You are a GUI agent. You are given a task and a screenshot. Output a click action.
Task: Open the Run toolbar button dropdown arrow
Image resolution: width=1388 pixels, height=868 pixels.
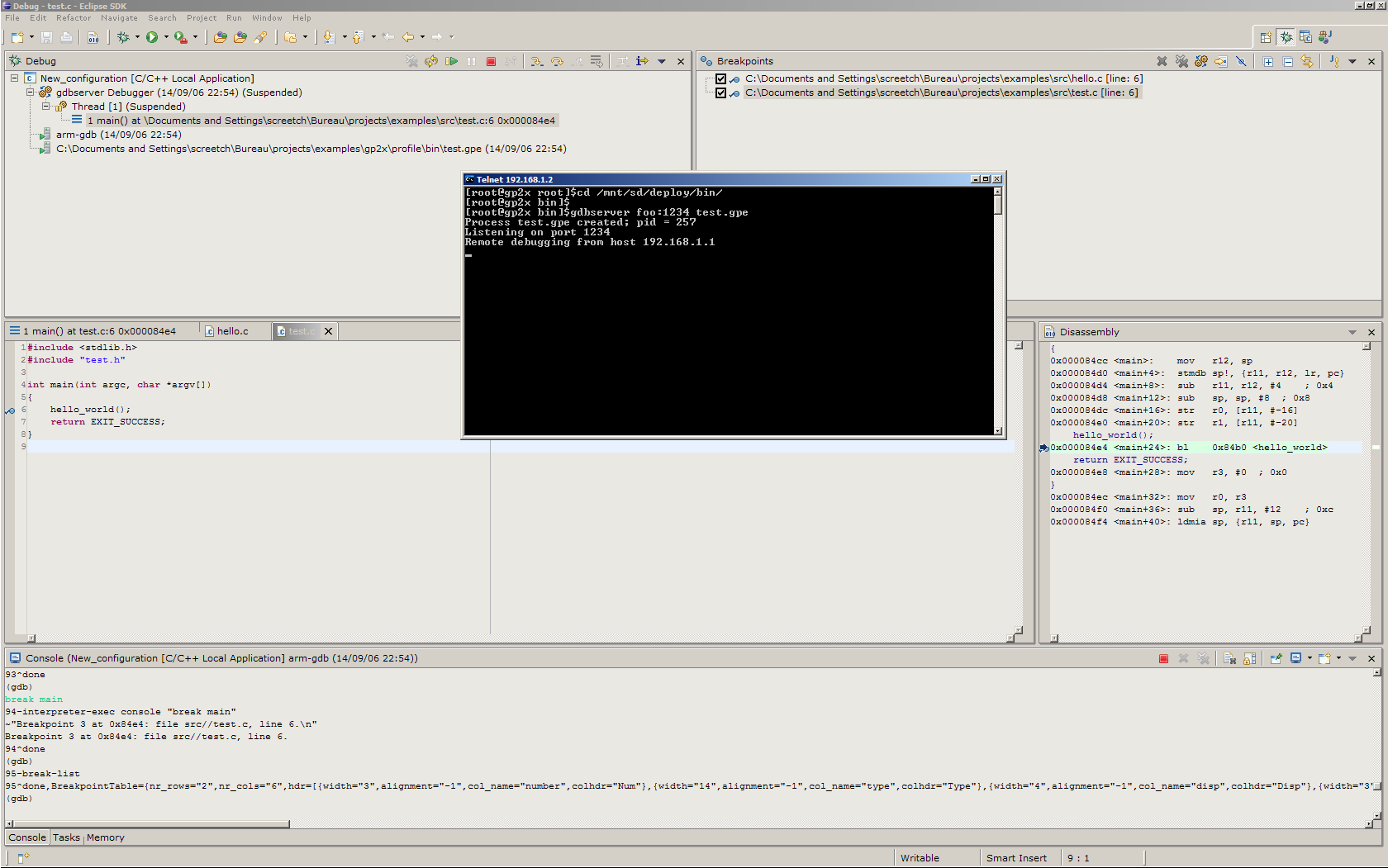pyautogui.click(x=166, y=37)
